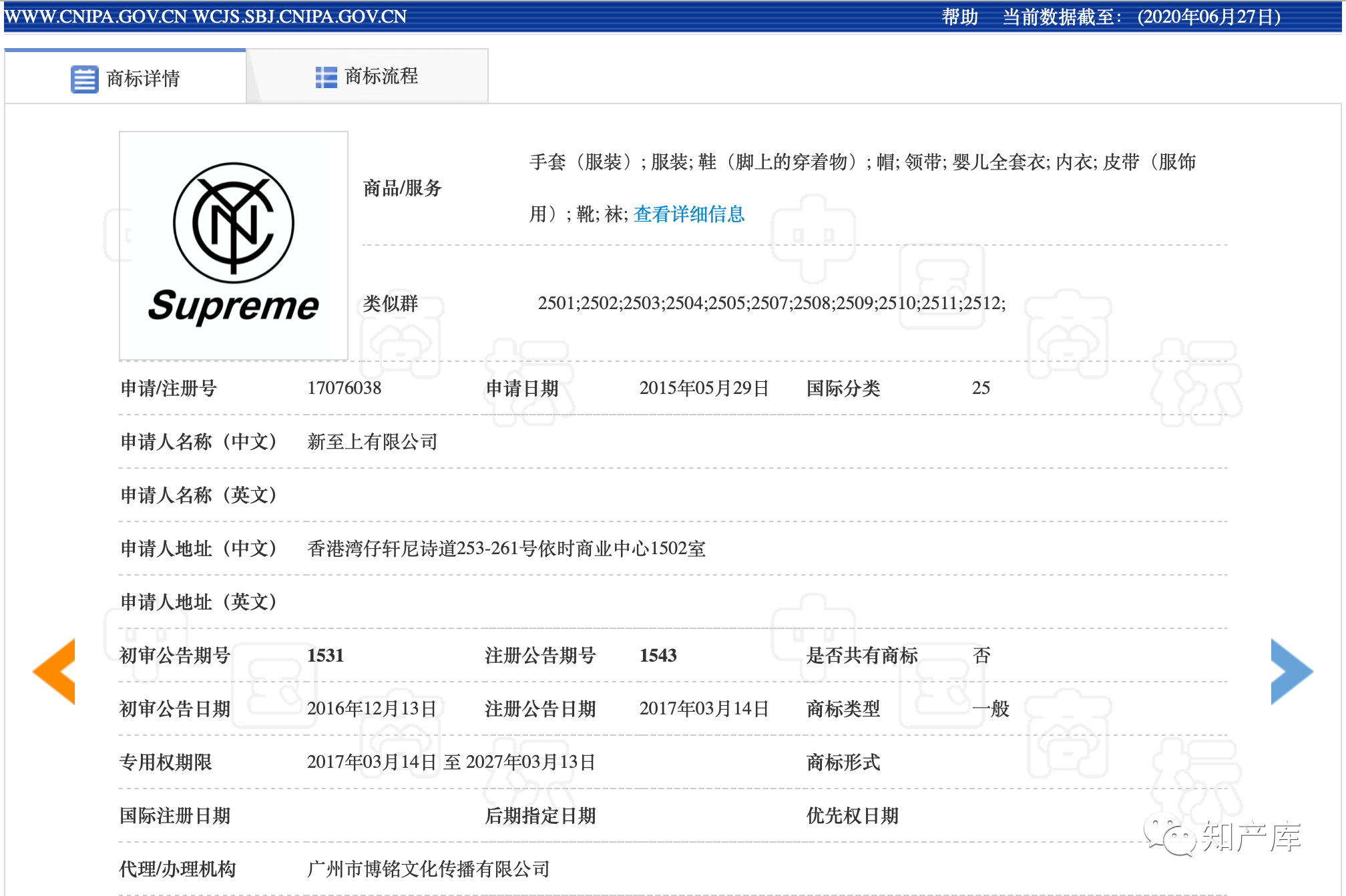
Task: Click registration announcement issue number 1543
Action: (658, 655)
